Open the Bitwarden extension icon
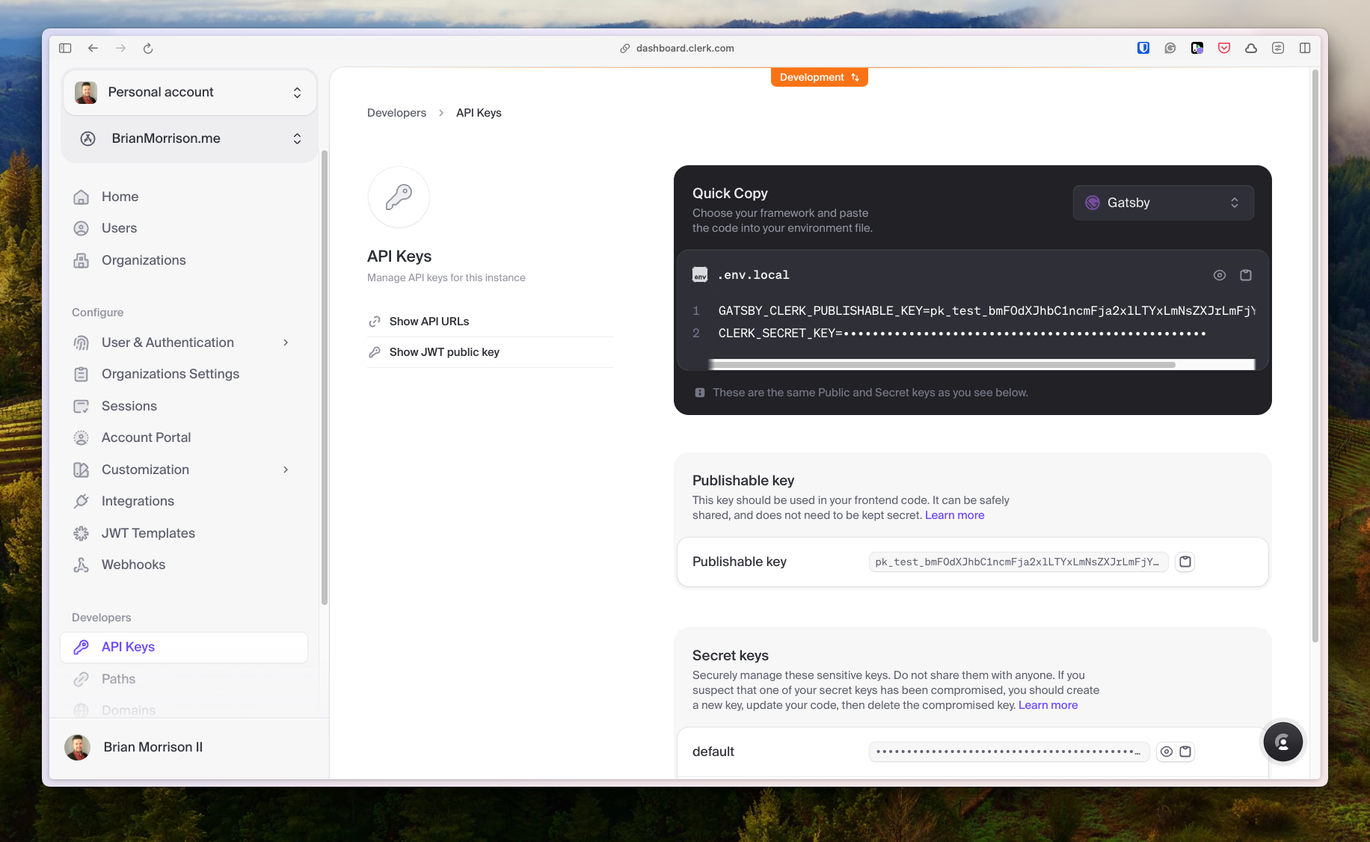This screenshot has width=1370, height=842. point(1143,48)
